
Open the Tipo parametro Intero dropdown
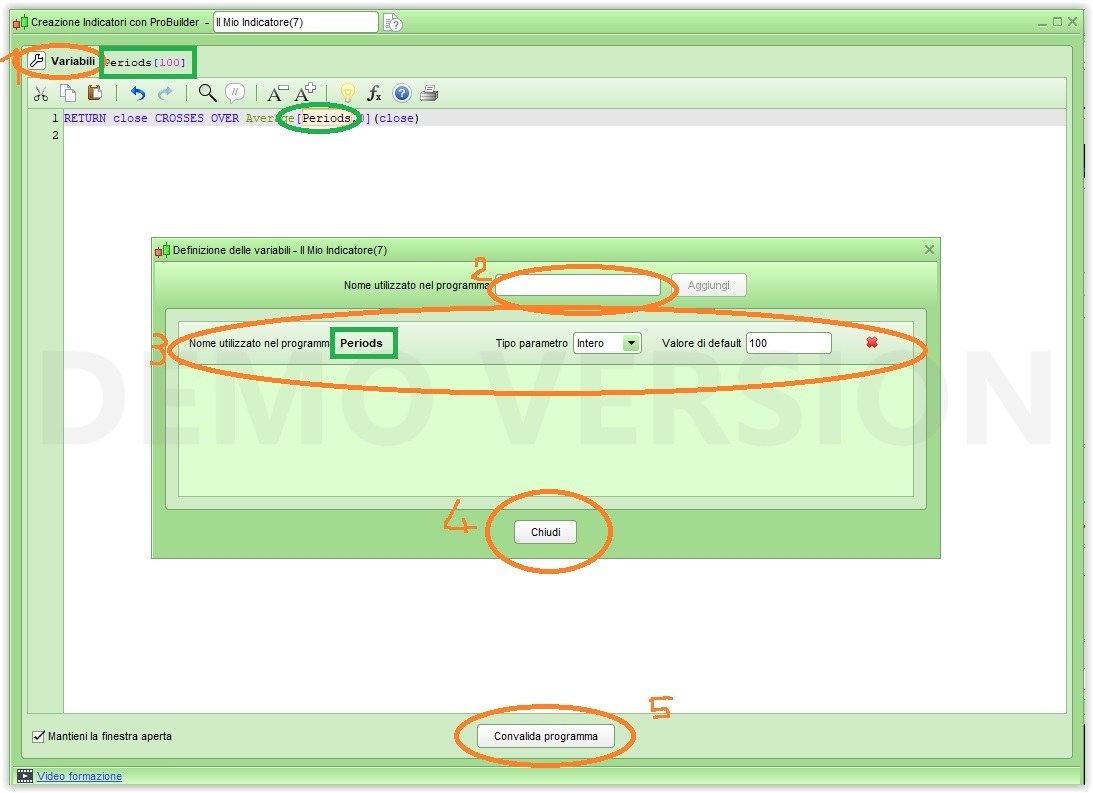pyautogui.click(x=607, y=343)
